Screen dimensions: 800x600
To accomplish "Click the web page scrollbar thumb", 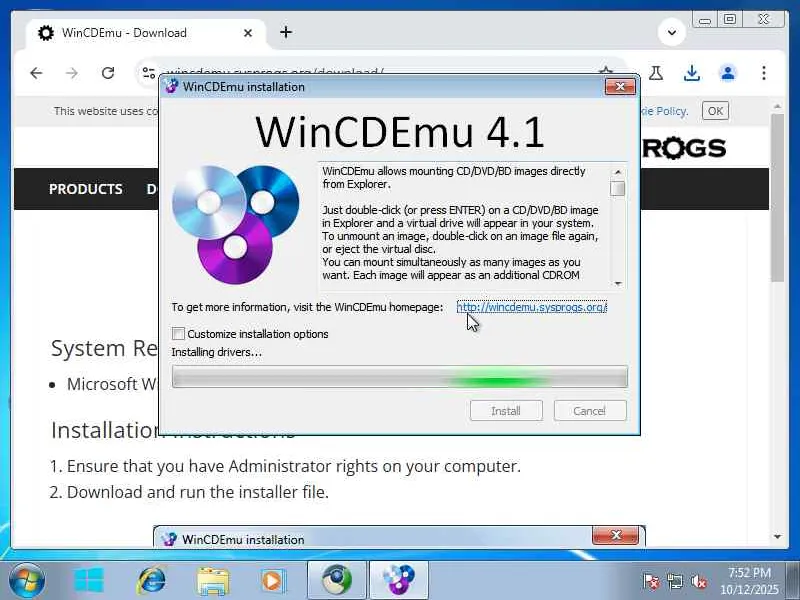I will pos(777,197).
